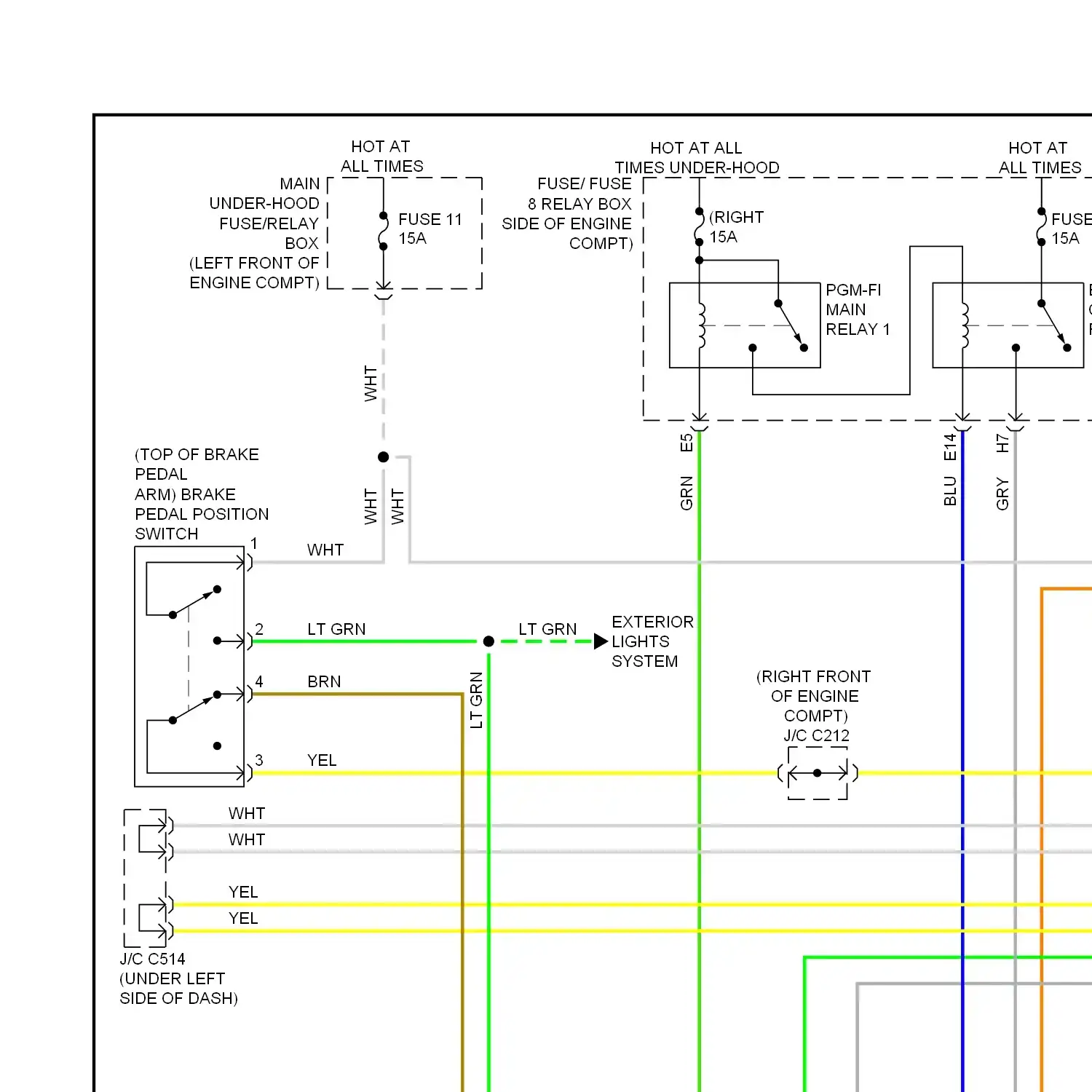Image resolution: width=1092 pixels, height=1092 pixels.
Task: Click the coil symbol in PGM-FI relay
Action: [x=702, y=325]
